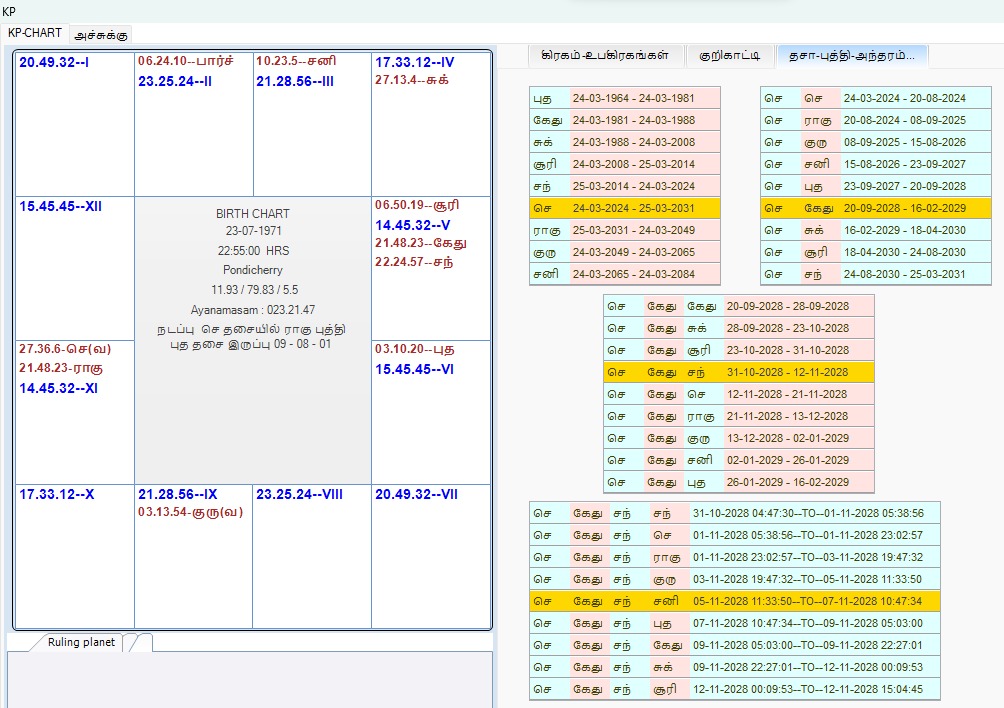Select antara row 26-01-2029 - 16-02-2029
This screenshot has height=708, width=1004.
[x=739, y=482]
